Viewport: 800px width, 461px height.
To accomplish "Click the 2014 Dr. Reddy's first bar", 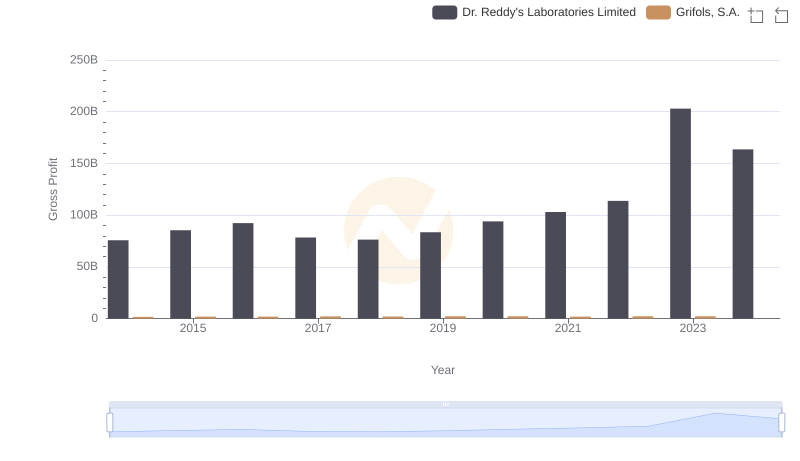I will [118, 279].
